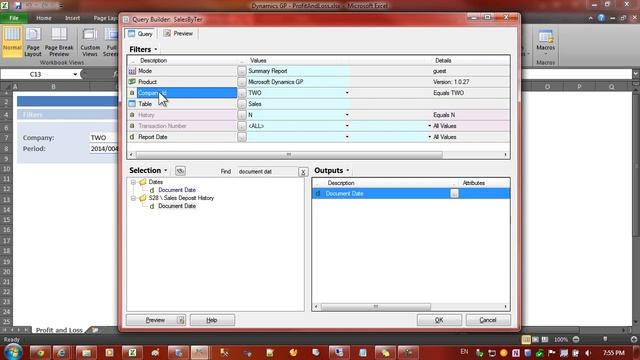Confirm the query with the OK button
The image size is (640, 360).
(x=439, y=320)
